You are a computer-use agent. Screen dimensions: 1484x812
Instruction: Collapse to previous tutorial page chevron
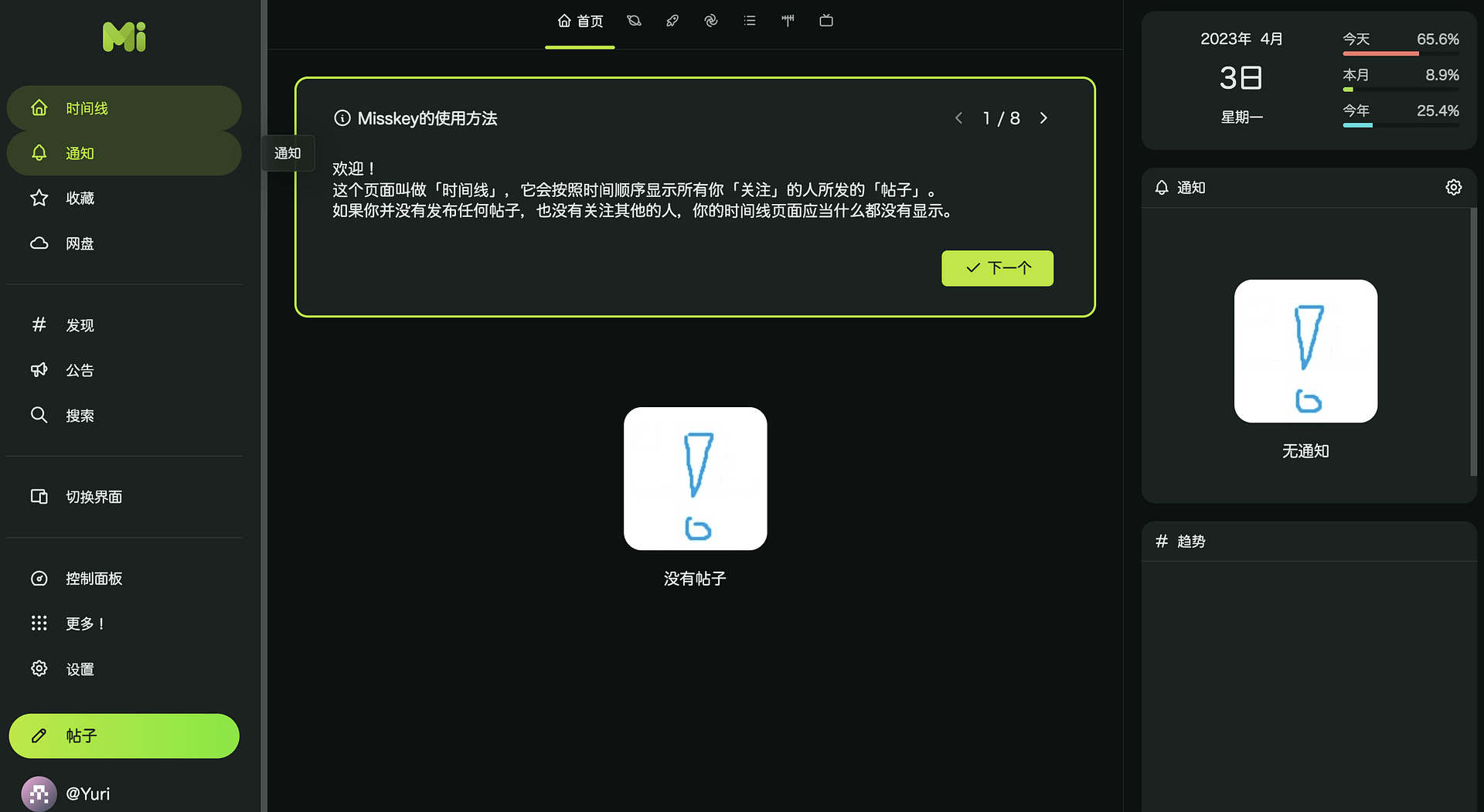958,117
